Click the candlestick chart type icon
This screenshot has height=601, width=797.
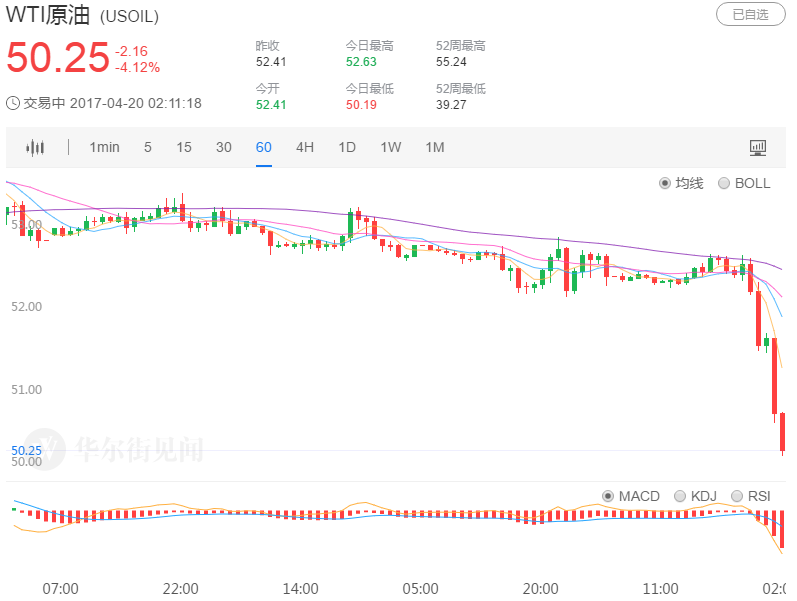[36, 148]
